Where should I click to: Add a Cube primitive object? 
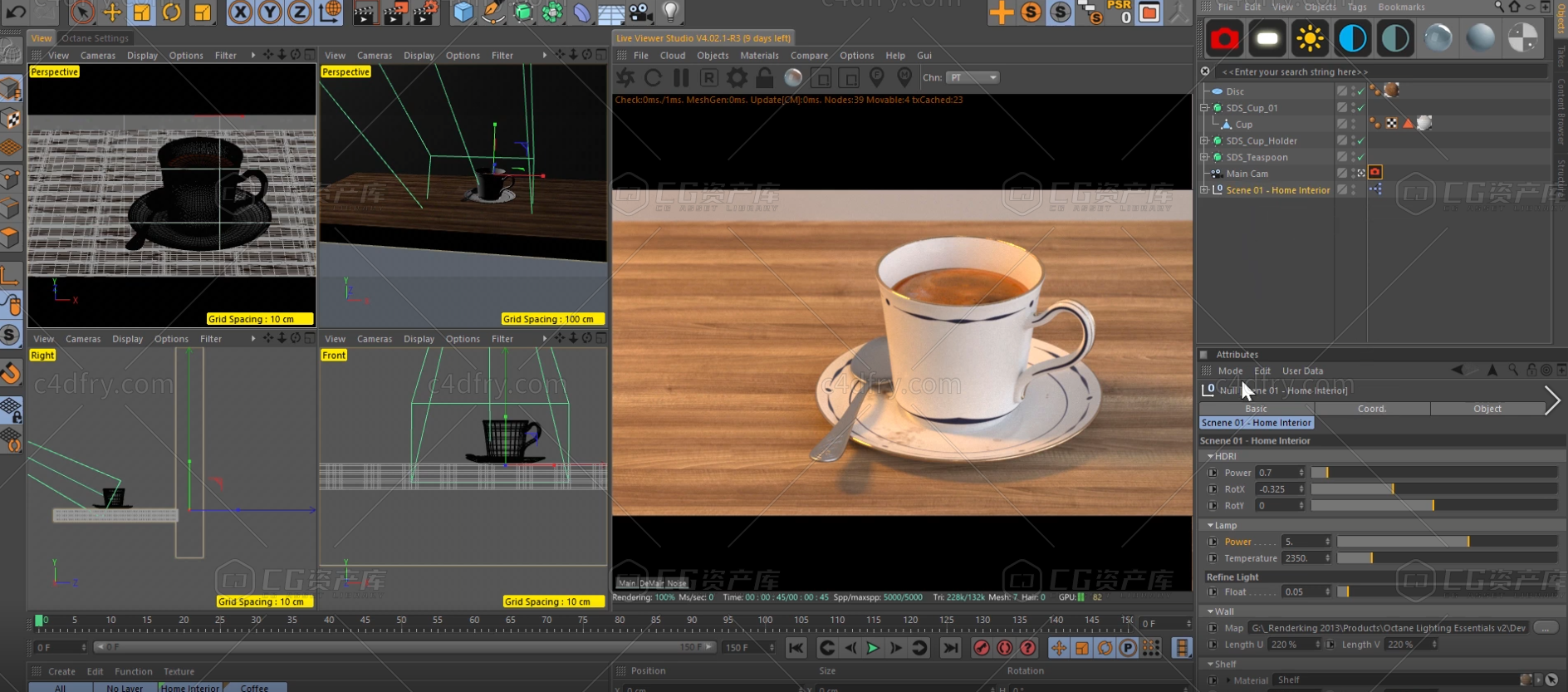tap(463, 12)
